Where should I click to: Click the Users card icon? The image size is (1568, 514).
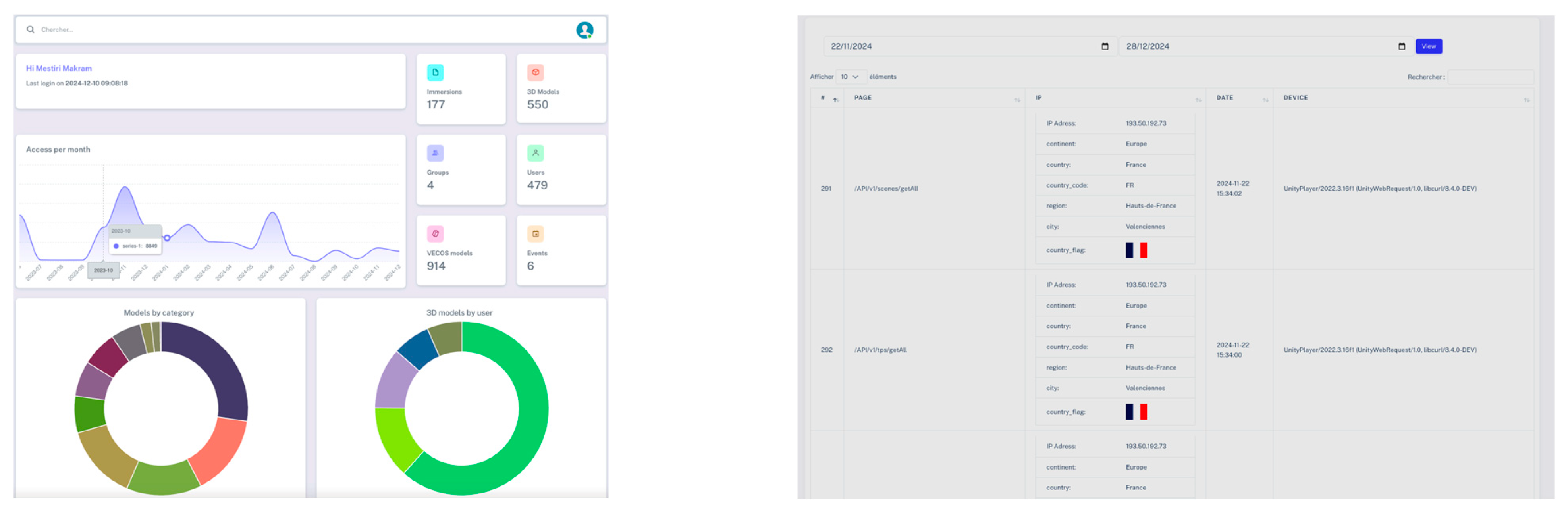[535, 153]
